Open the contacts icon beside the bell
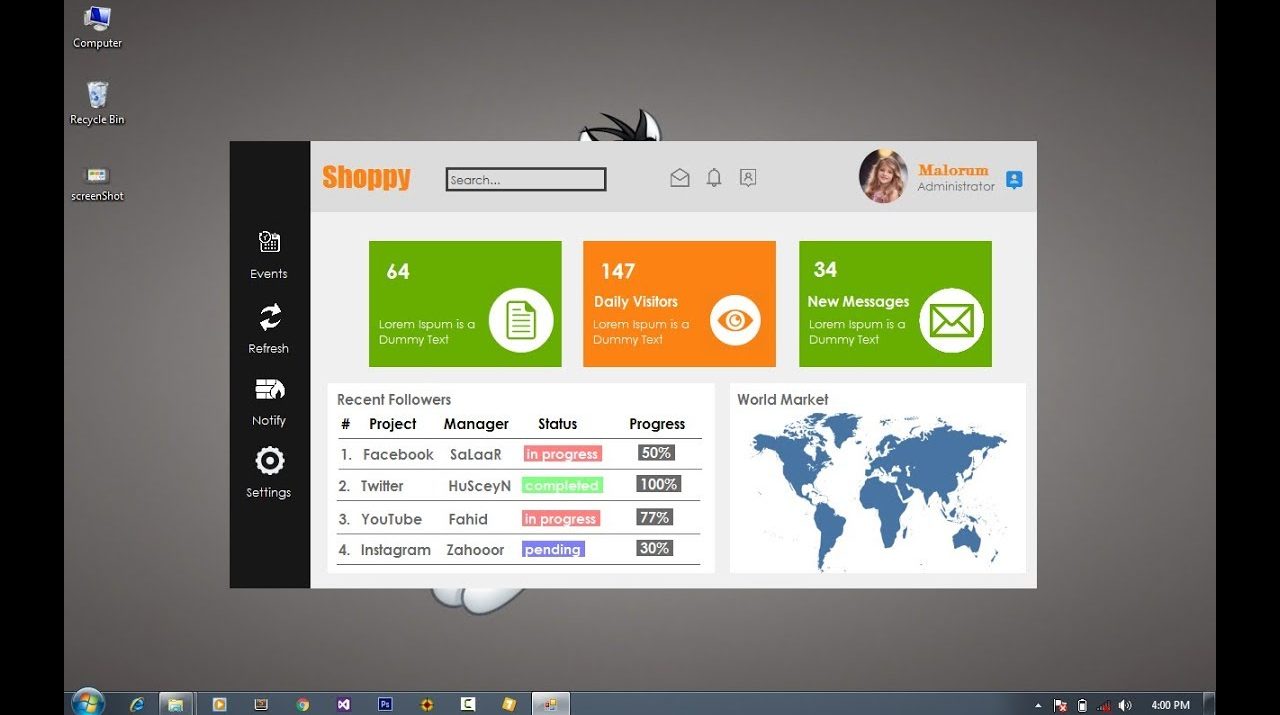Image resolution: width=1280 pixels, height=715 pixels. (x=748, y=178)
